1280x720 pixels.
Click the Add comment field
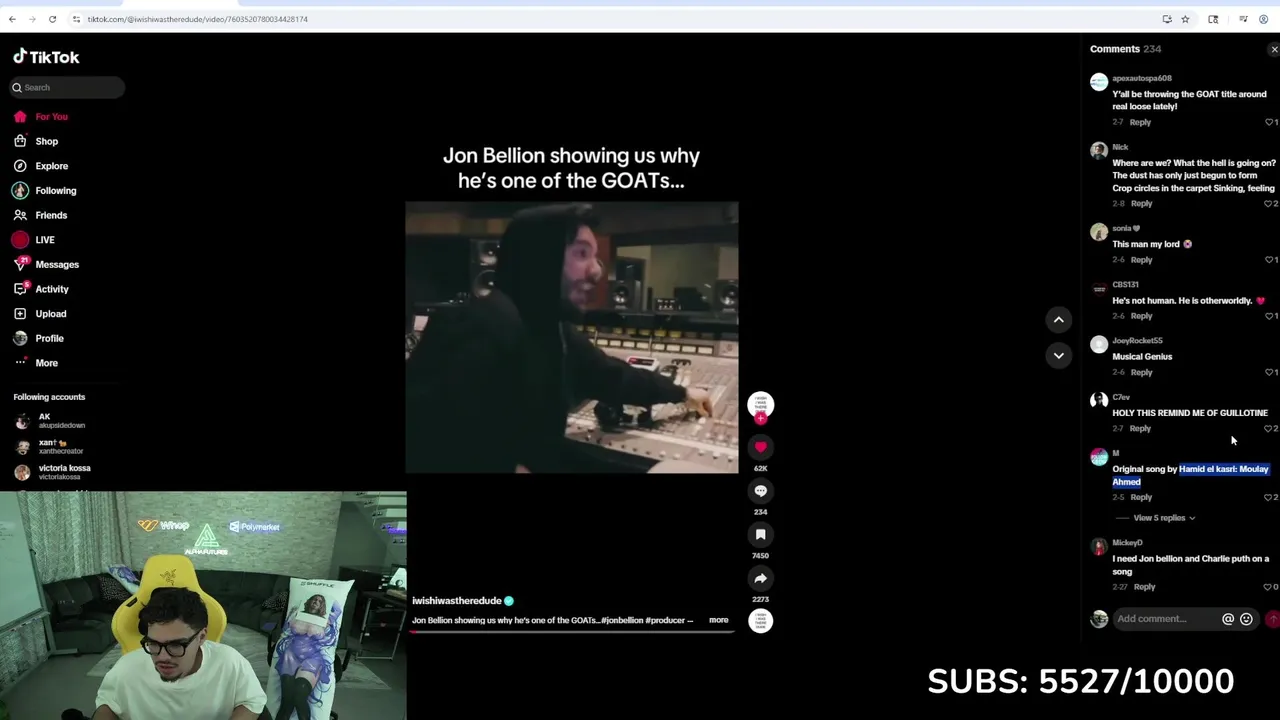pyautogui.click(x=1166, y=619)
